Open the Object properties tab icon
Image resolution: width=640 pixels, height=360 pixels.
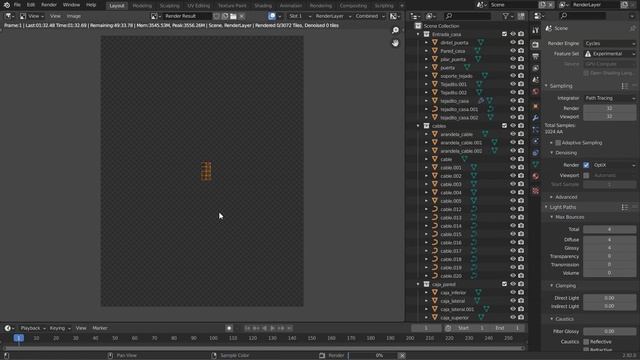(536, 106)
